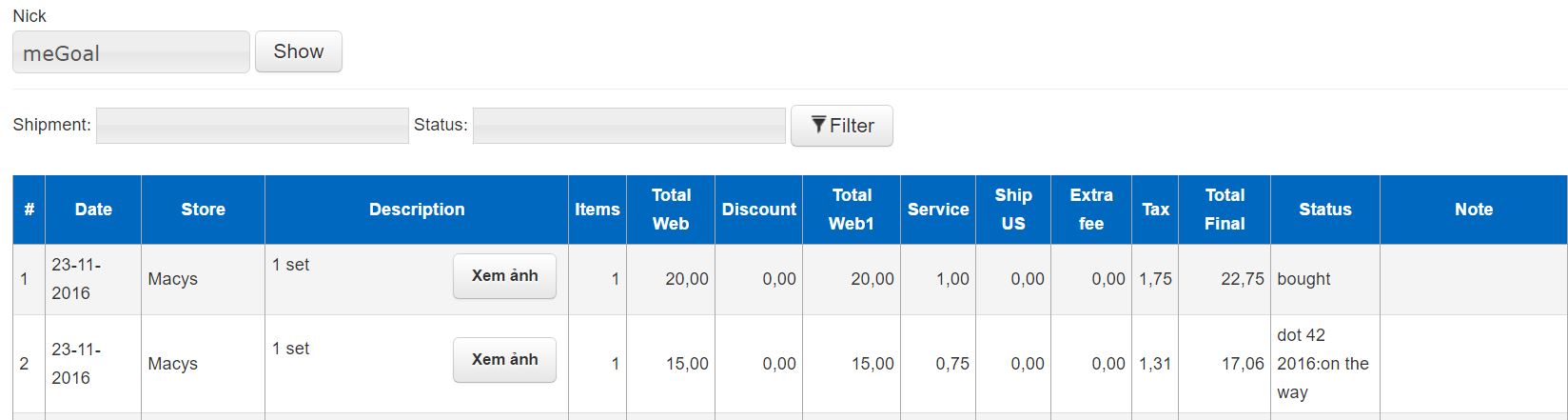The width and height of the screenshot is (1568, 420).
Task: Open the Nick dropdown showing meGoal
Action: click(131, 52)
